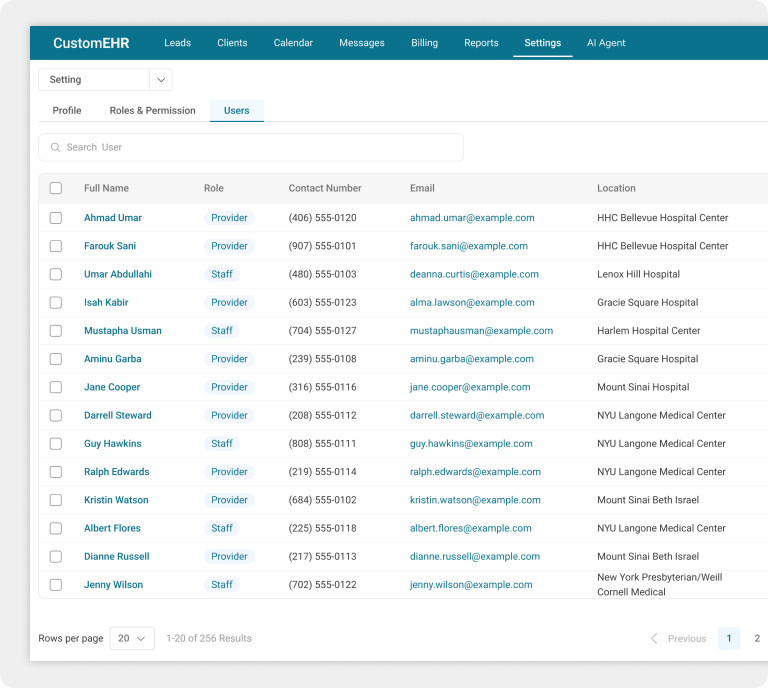The height and width of the screenshot is (688, 768).
Task: Click into the Search User field
Action: coord(251,147)
